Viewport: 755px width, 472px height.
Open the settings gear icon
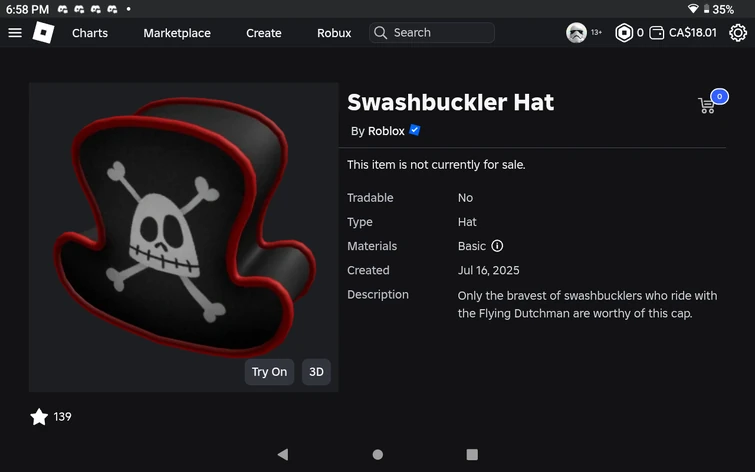tap(738, 33)
